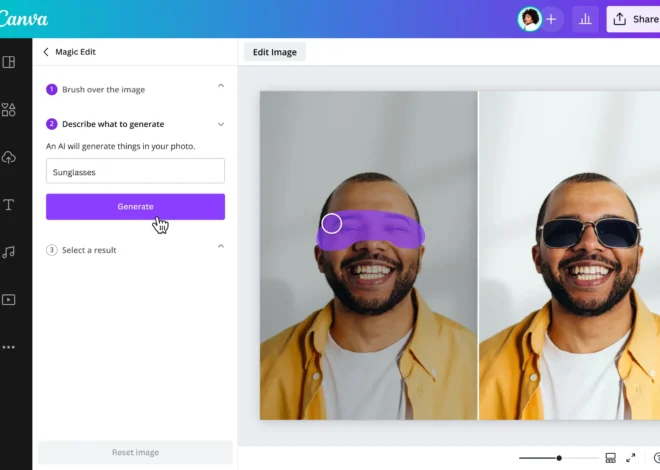Click the purple Generate button
Image resolution: width=660 pixels, height=470 pixels.
coord(136,207)
